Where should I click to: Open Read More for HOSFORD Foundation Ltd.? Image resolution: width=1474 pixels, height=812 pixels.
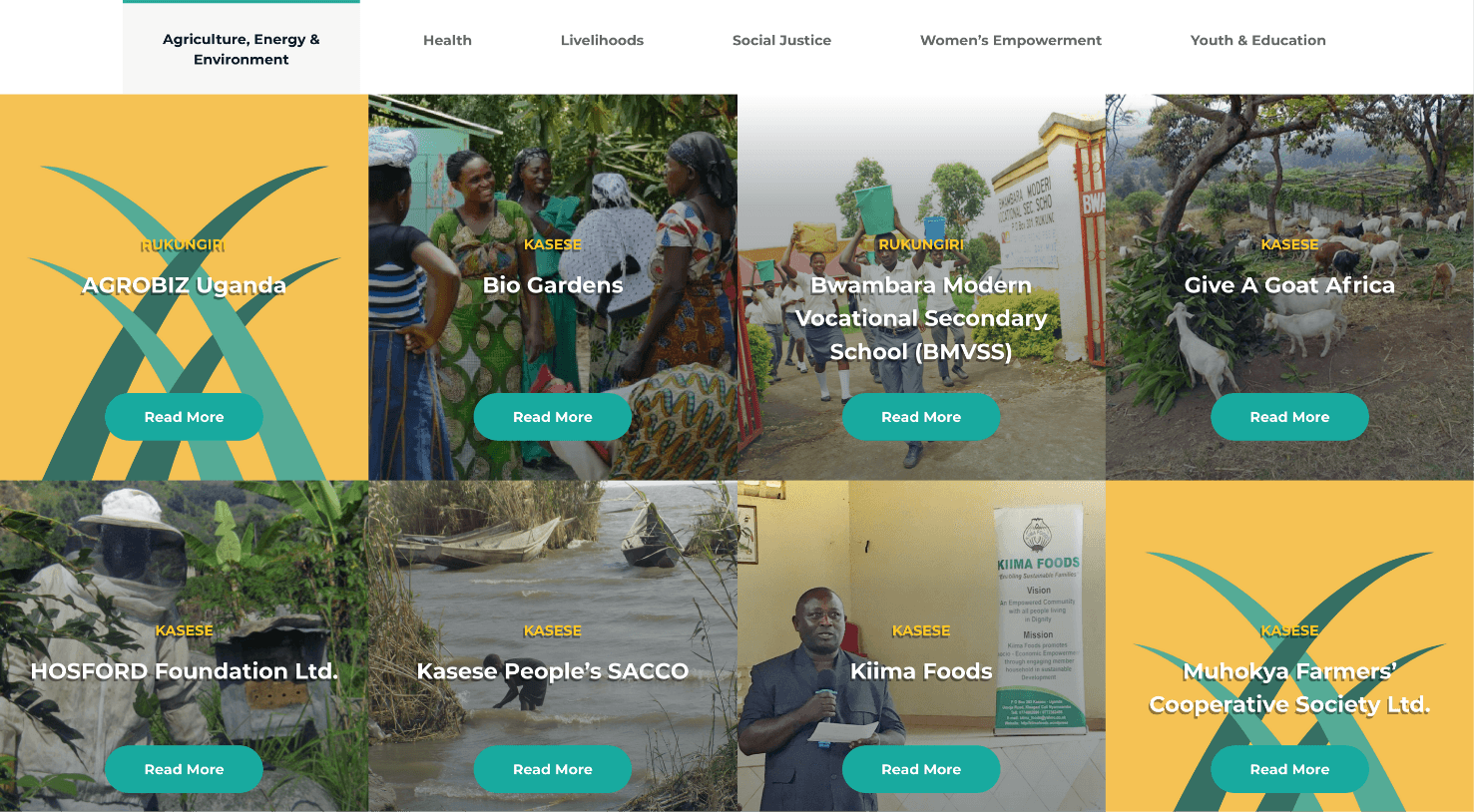coord(184,769)
